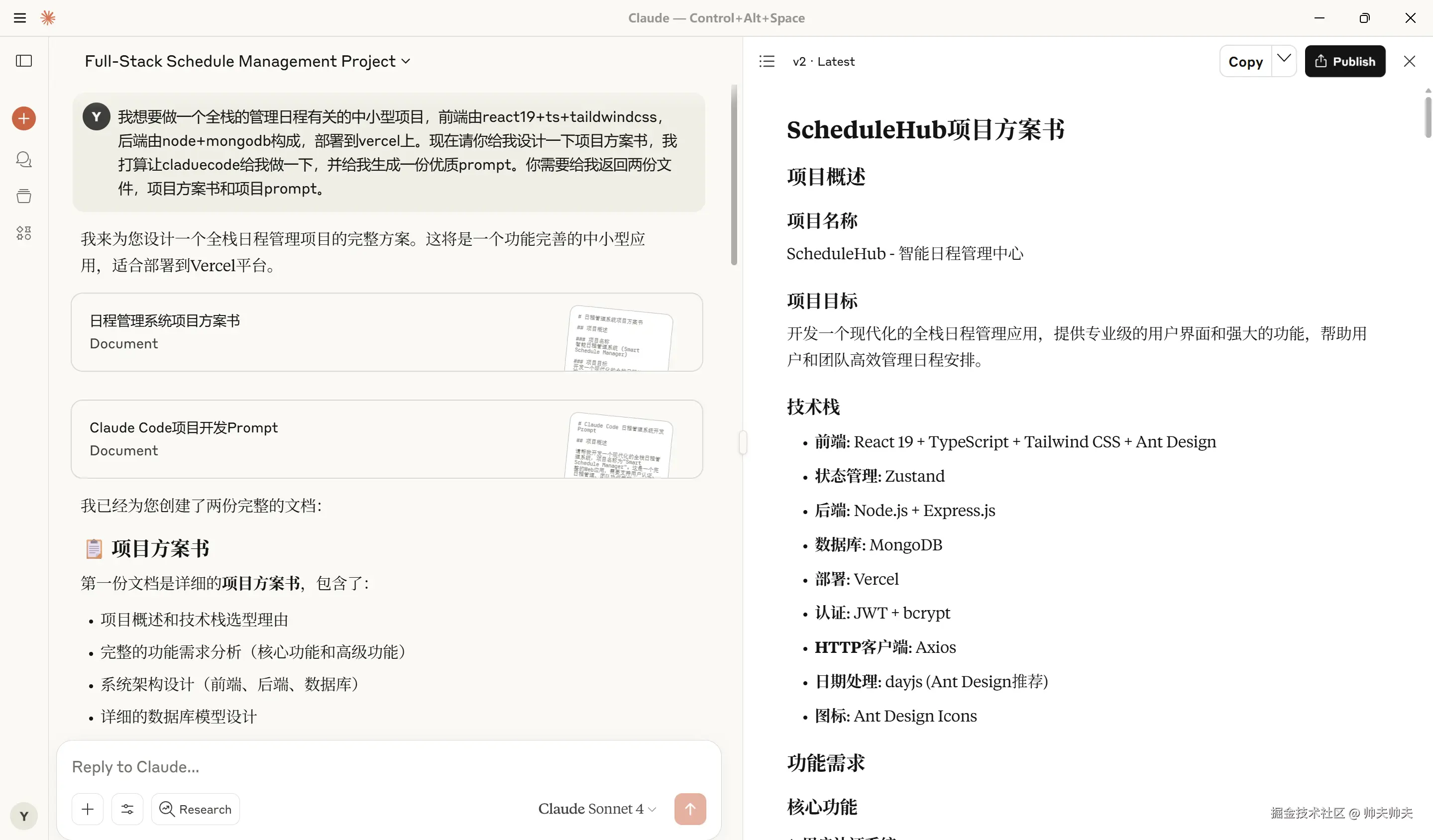The image size is (1433, 840).
Task: Open the hamburger menu in the title bar
Action: coord(20,18)
